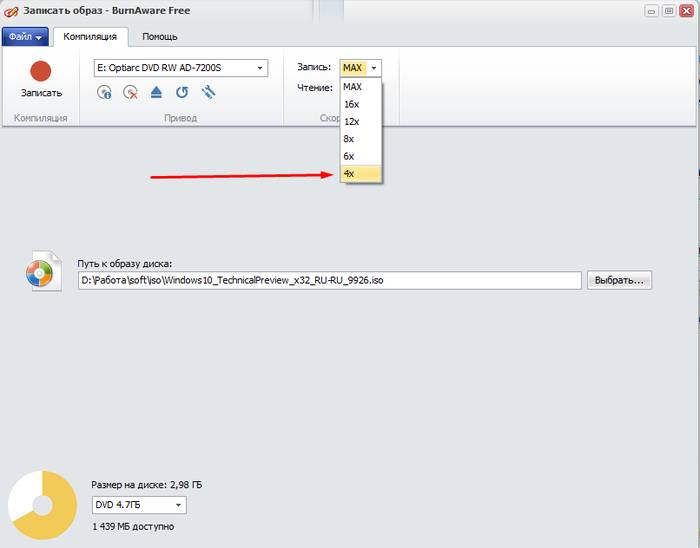Refresh the drive list

(182, 92)
